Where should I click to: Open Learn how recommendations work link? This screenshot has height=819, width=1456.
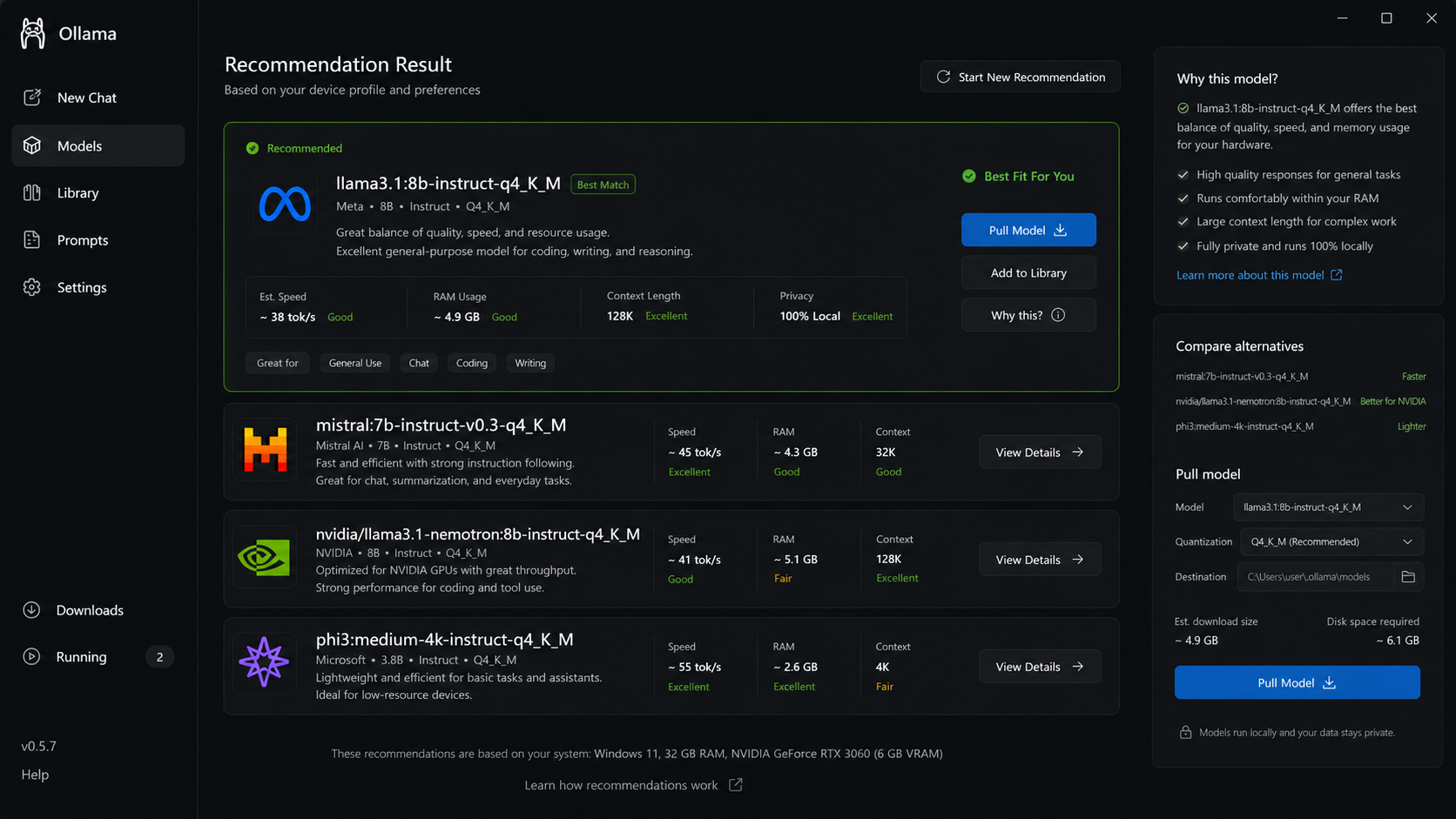click(x=633, y=785)
